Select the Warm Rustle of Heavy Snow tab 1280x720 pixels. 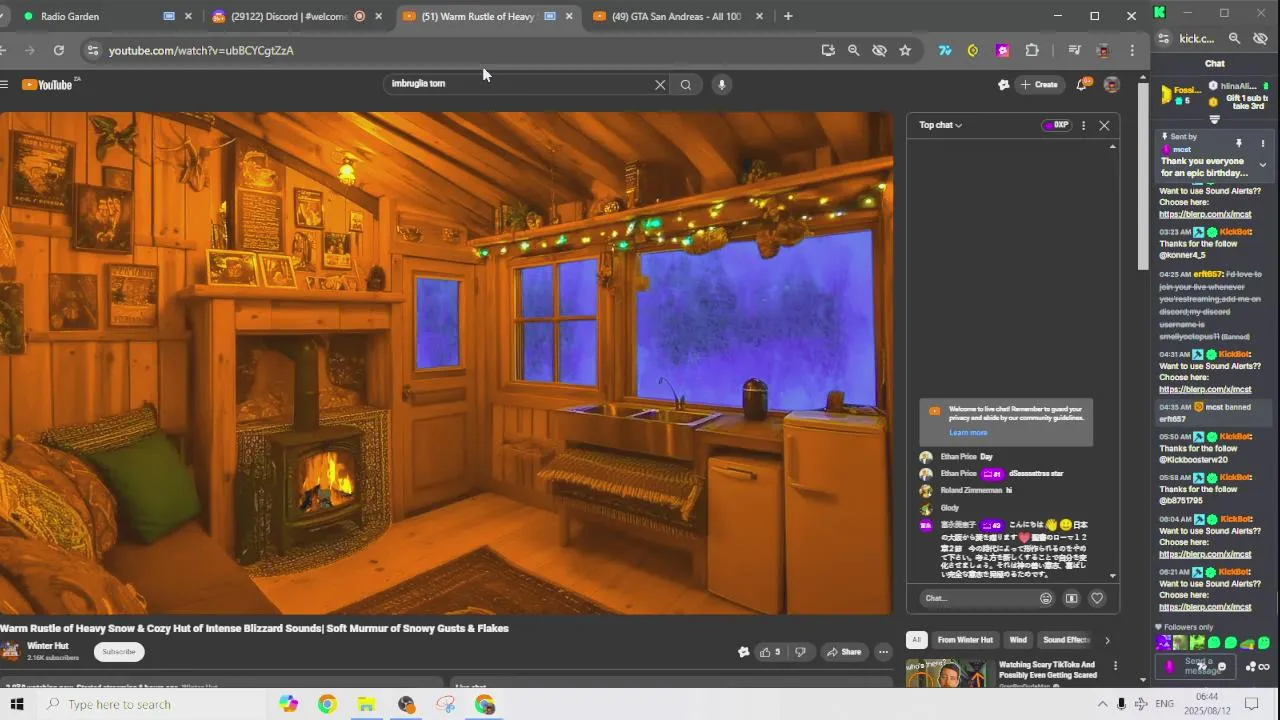[x=487, y=16]
